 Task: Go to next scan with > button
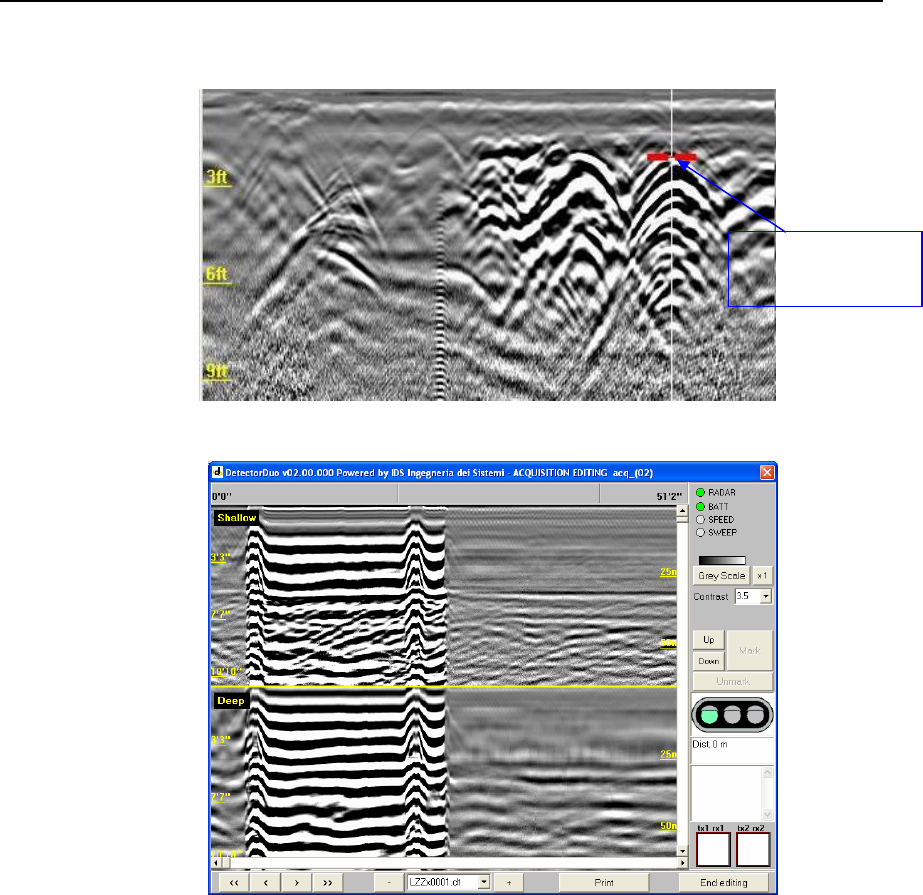297,883
